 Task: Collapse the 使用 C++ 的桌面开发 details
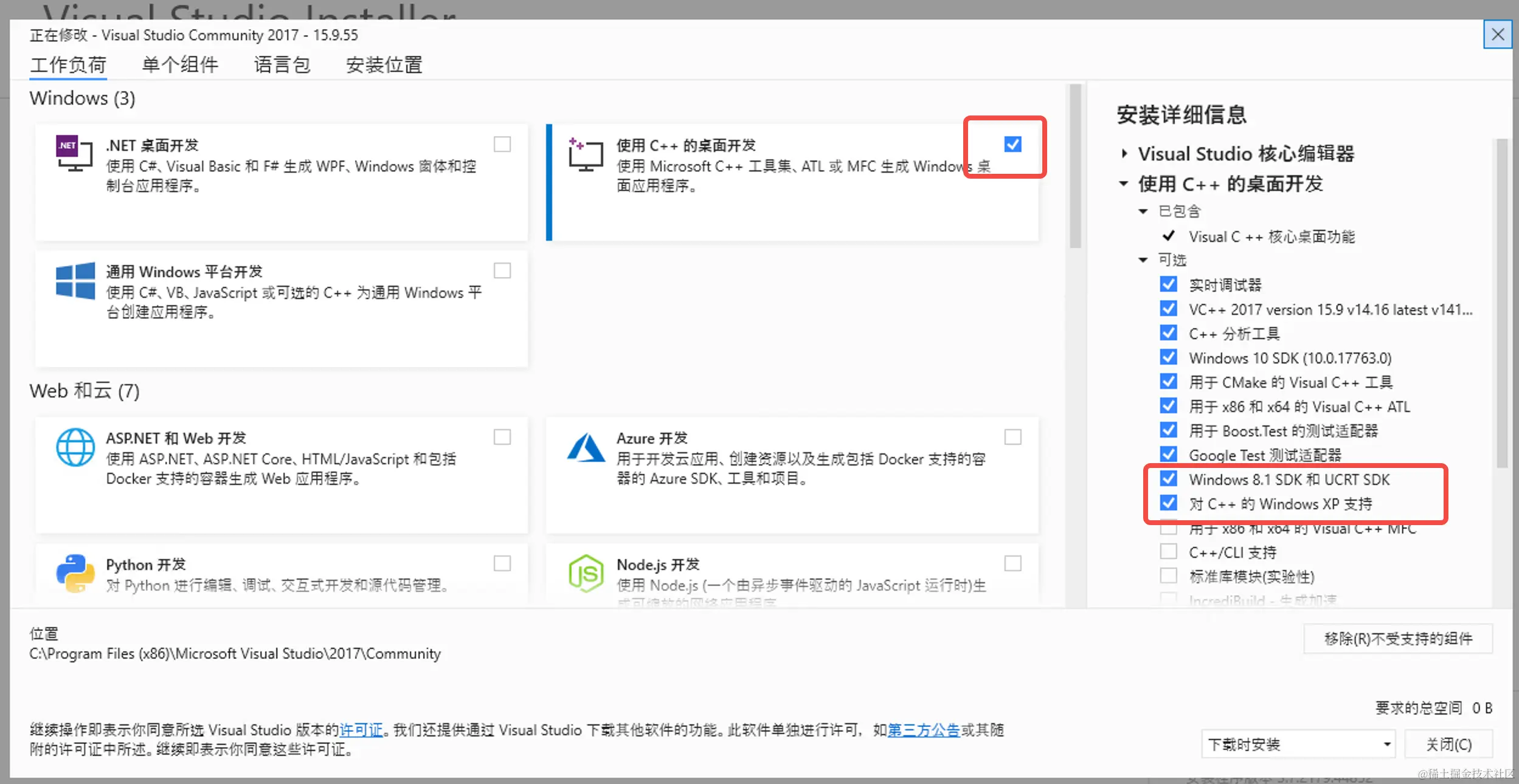[x=1123, y=184]
